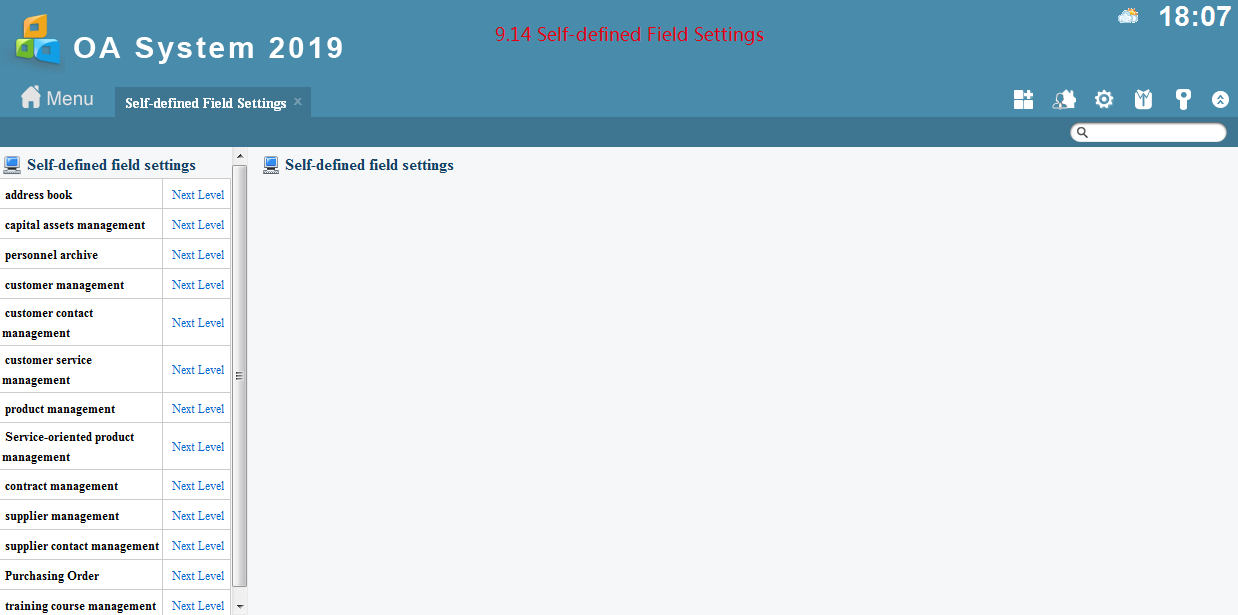The height and width of the screenshot is (615, 1238).
Task: Click the home icon next to Menu
Action: (31, 97)
